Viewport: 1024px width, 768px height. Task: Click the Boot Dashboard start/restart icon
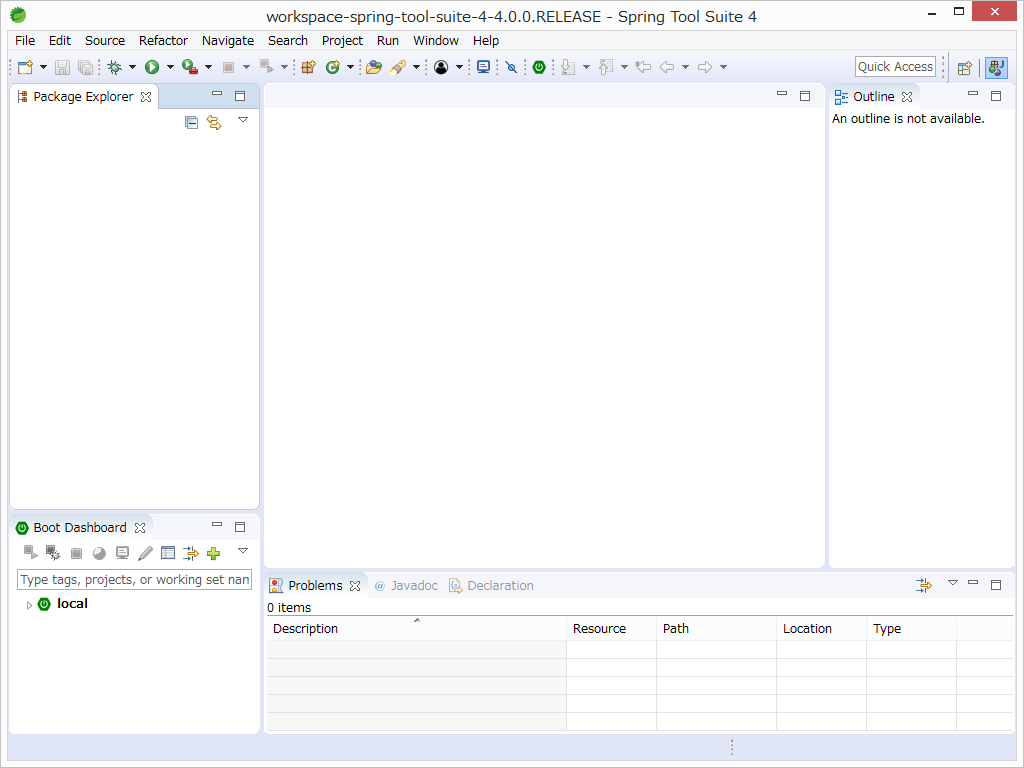coord(30,553)
